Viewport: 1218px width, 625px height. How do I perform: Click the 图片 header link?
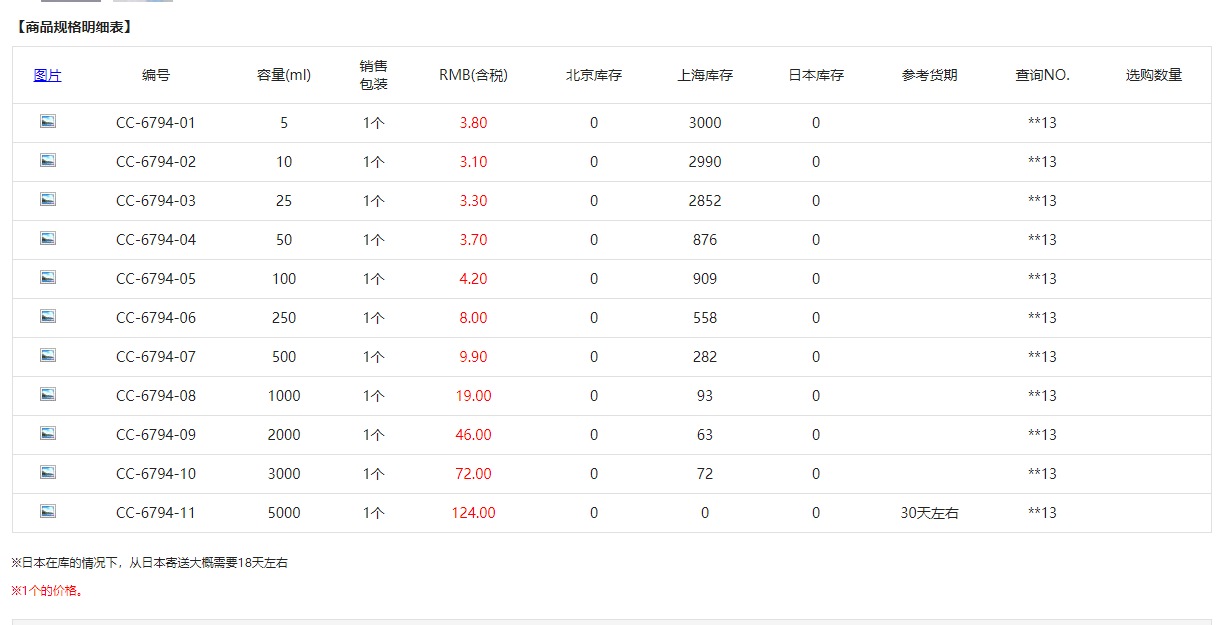tap(47, 75)
